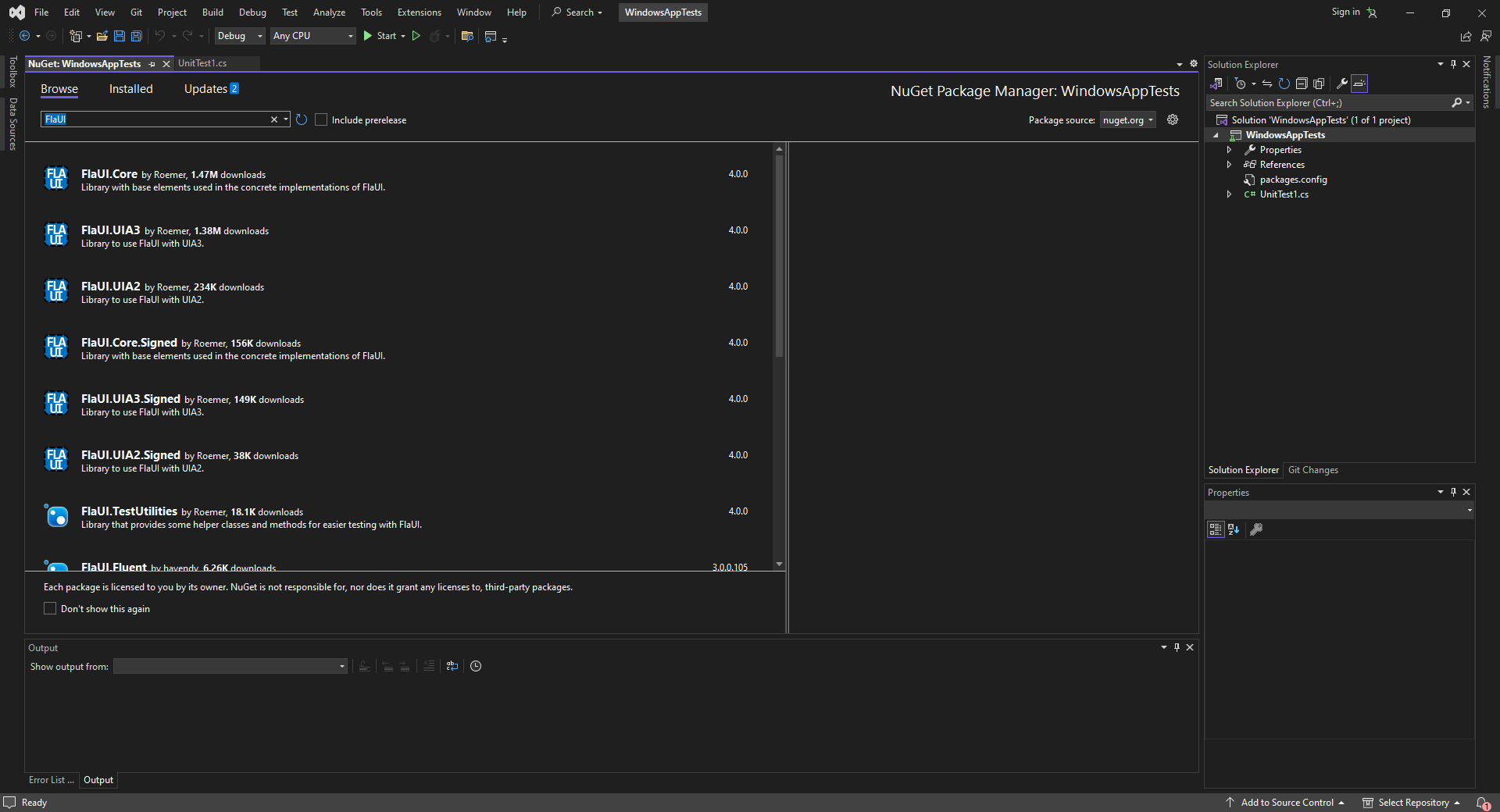Switch to the Installed tab
The image size is (1500, 812).
[130, 89]
